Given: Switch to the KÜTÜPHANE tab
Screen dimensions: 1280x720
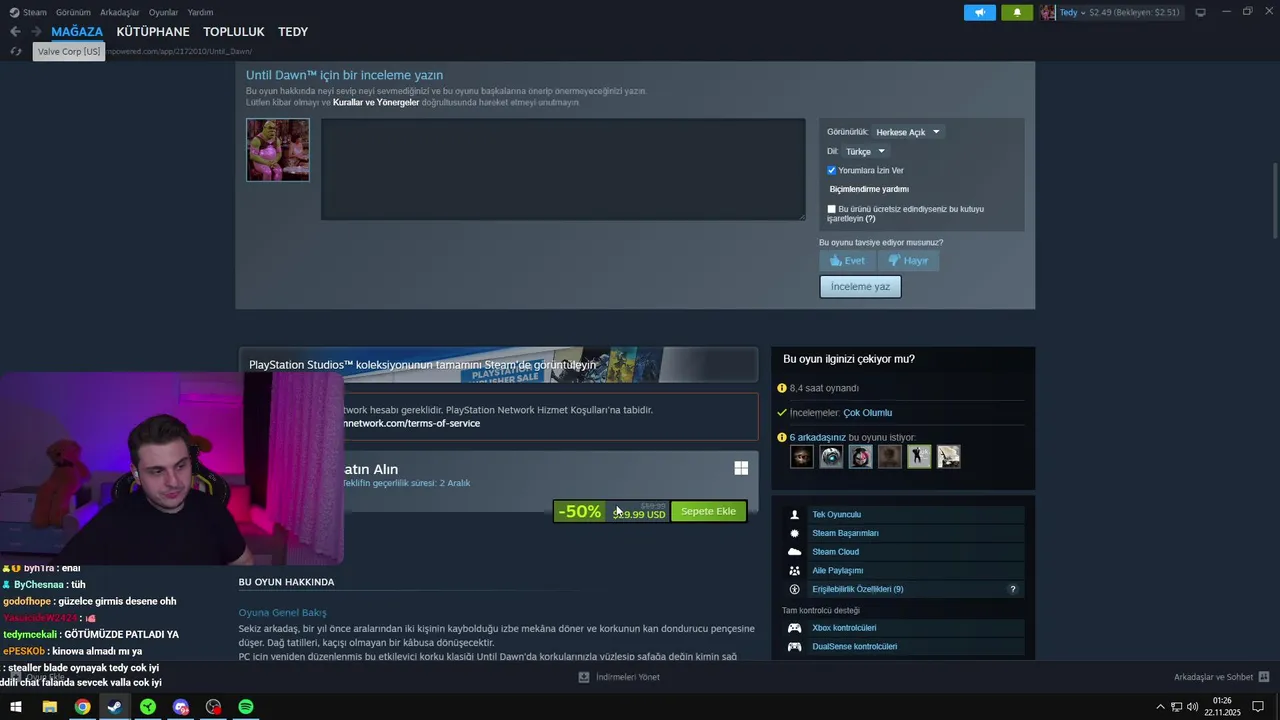Looking at the screenshot, I should (x=153, y=32).
